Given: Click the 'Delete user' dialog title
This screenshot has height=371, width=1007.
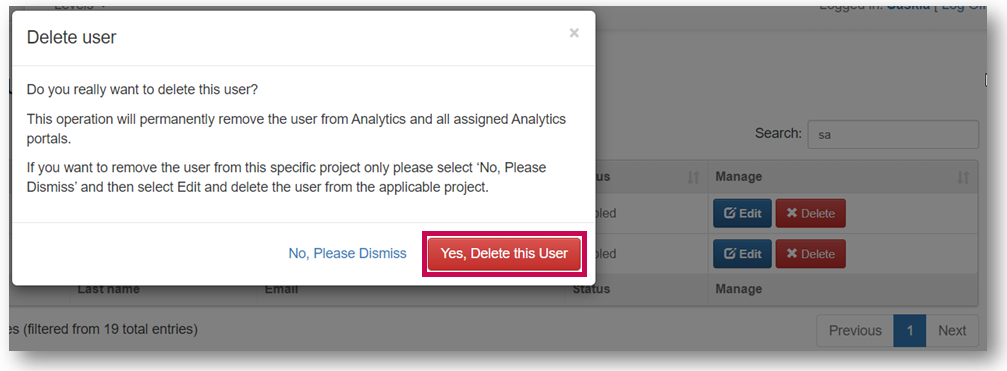Looking at the screenshot, I should [x=71, y=37].
